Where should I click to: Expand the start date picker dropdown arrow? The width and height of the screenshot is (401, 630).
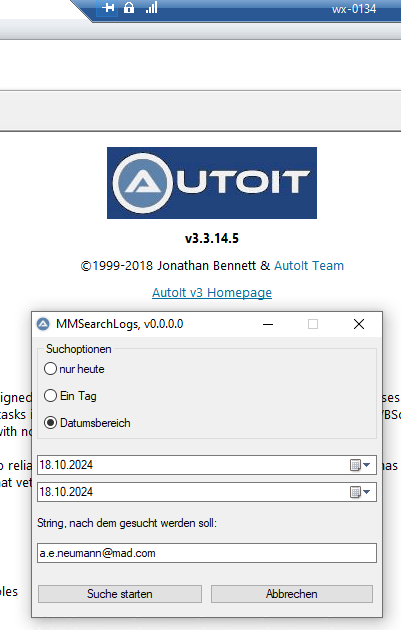click(x=366, y=465)
